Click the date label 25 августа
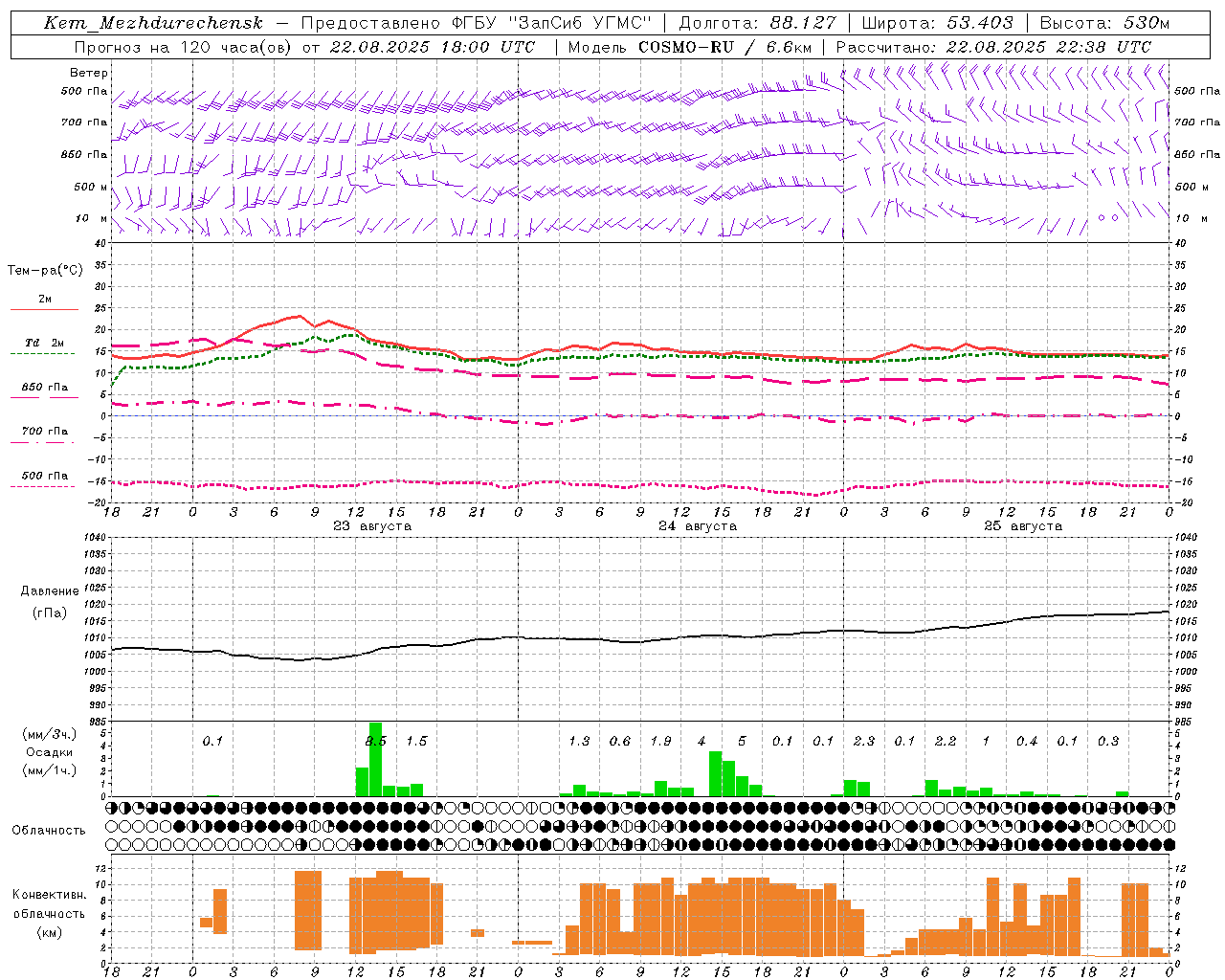Screen dimensions: 1225x980 [x=1023, y=526]
